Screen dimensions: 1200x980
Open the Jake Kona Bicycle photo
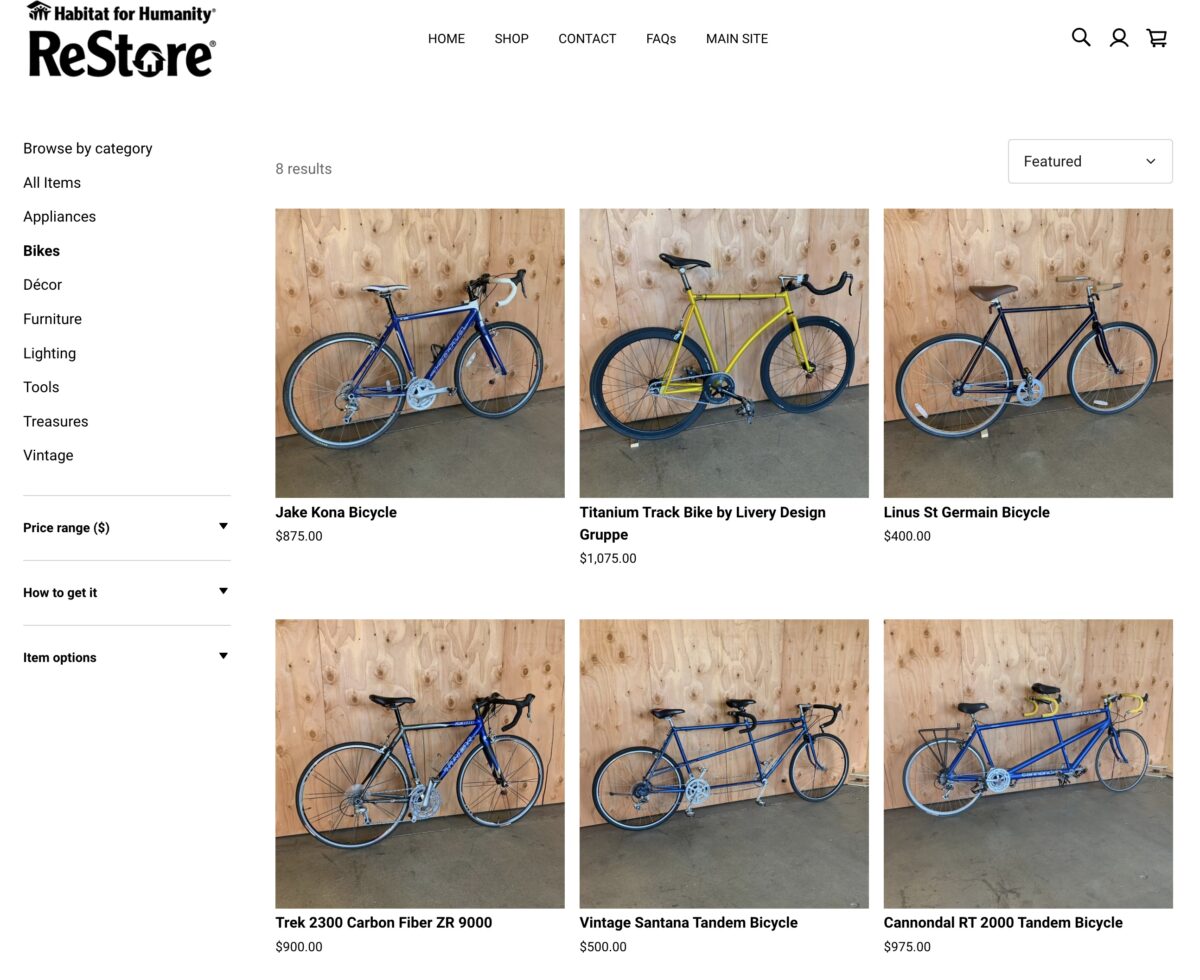420,353
